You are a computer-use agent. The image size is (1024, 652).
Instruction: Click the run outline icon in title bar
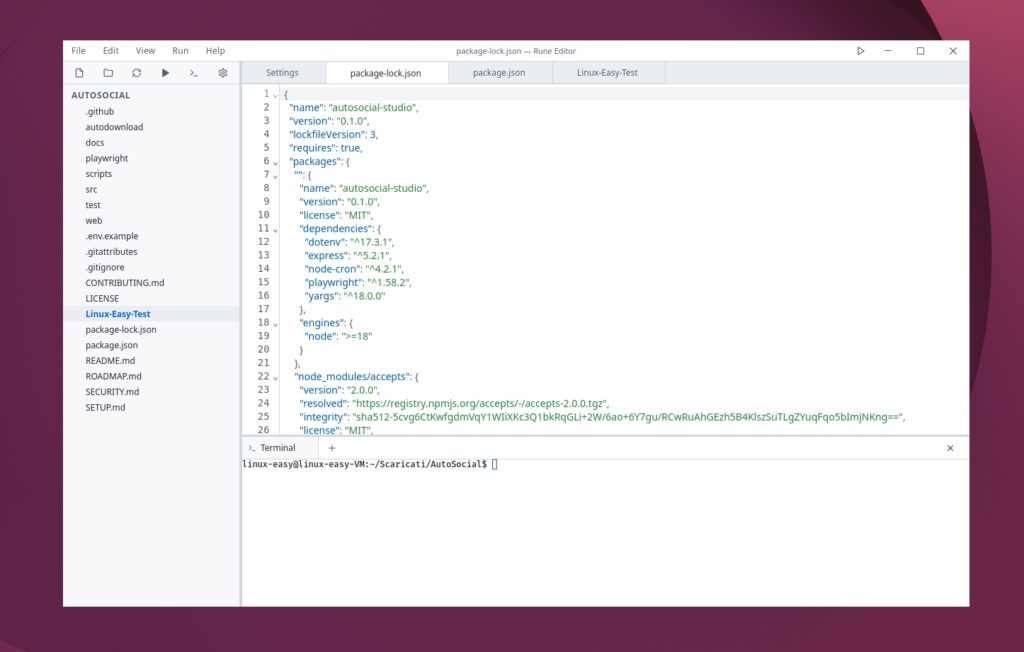click(861, 51)
